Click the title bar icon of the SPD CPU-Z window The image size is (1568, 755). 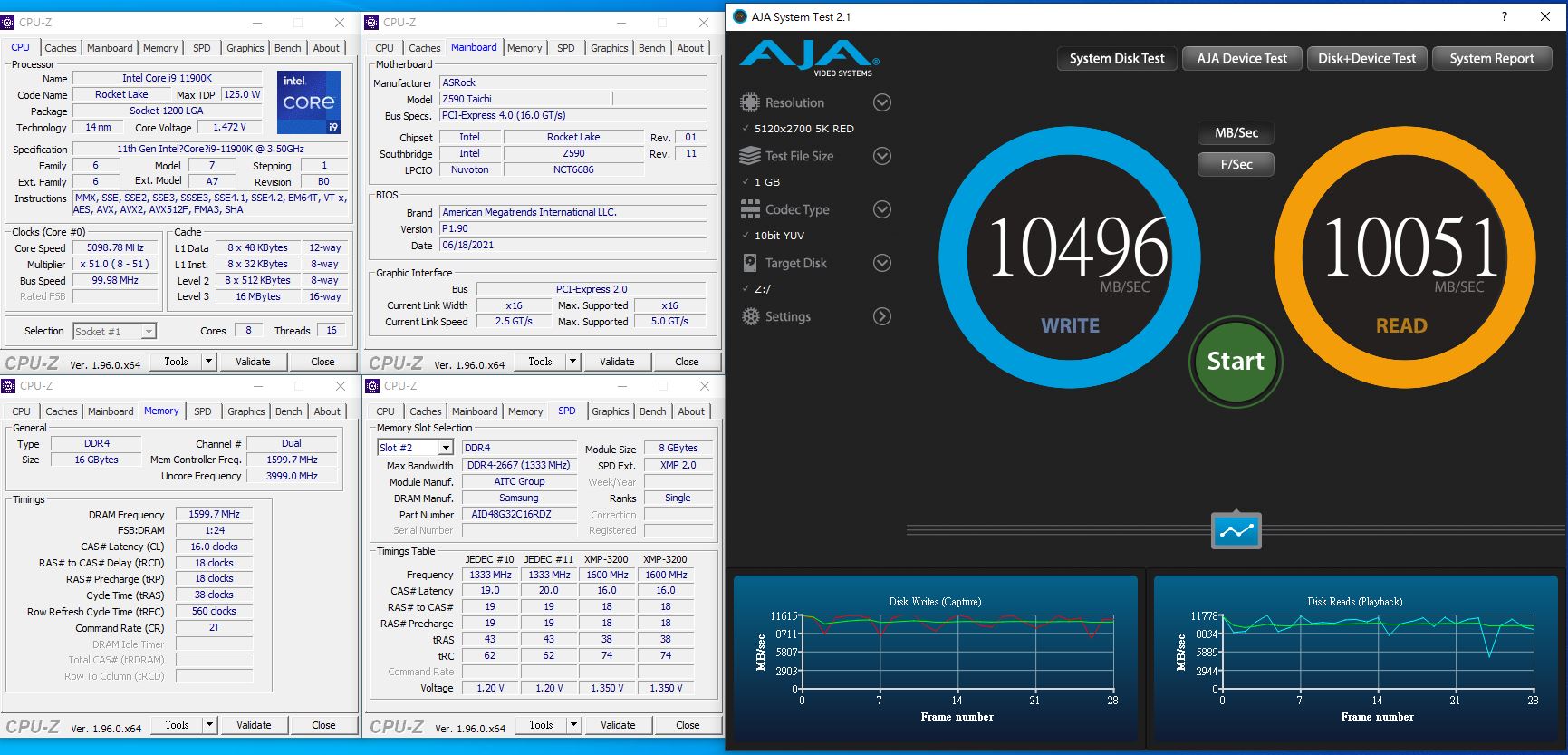pos(371,385)
